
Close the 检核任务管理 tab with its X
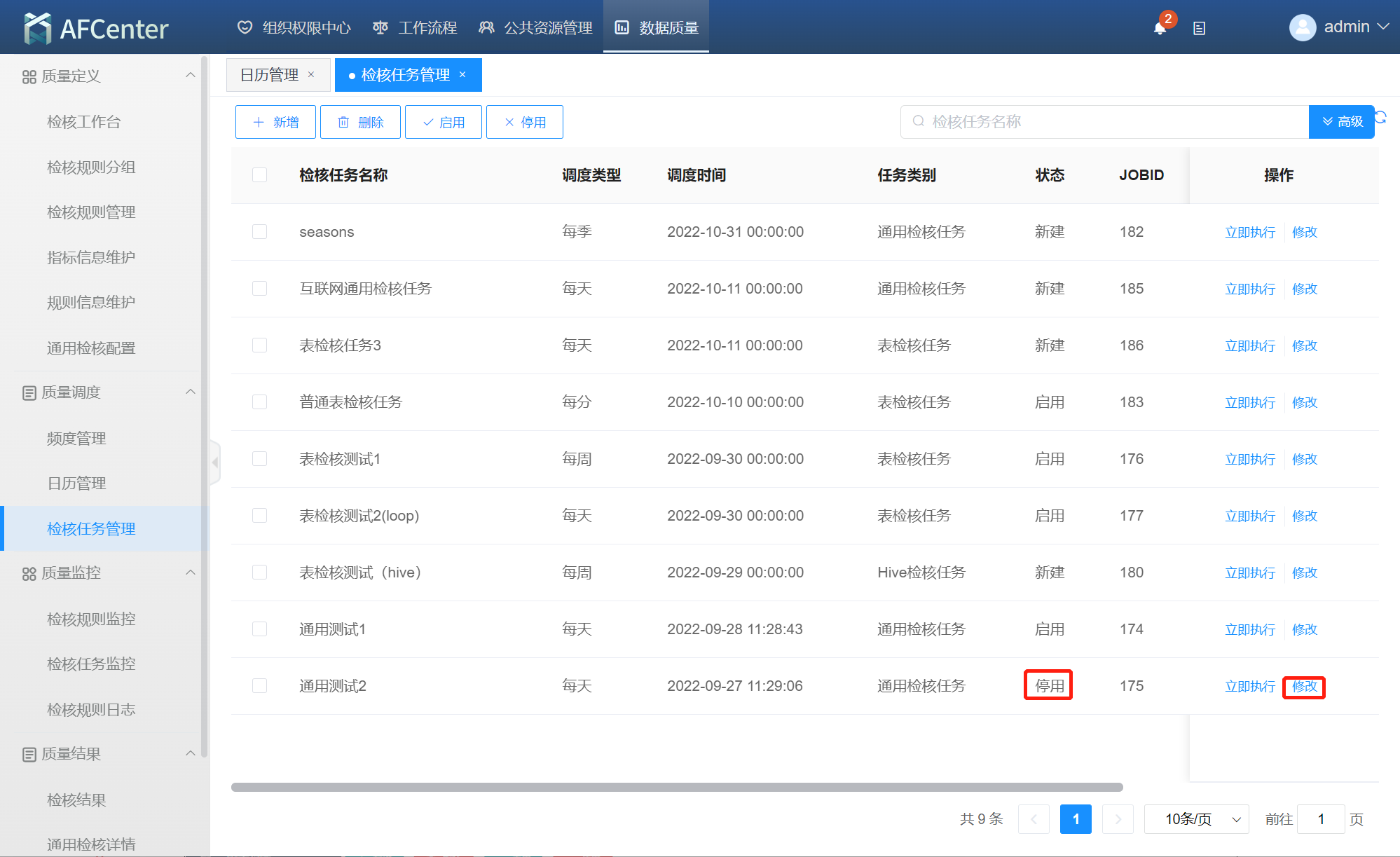(x=462, y=74)
